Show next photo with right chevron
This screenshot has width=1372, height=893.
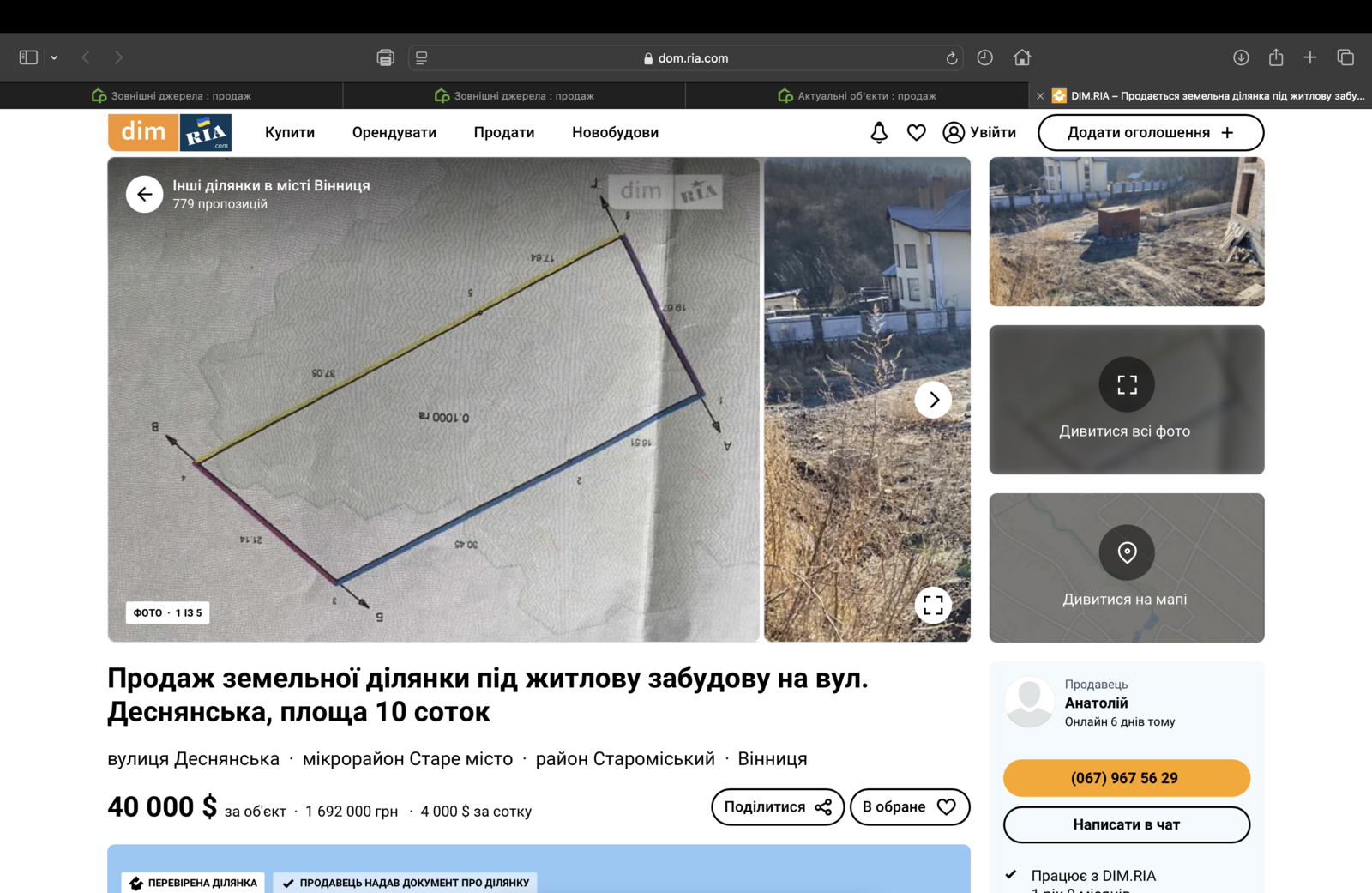coord(933,400)
